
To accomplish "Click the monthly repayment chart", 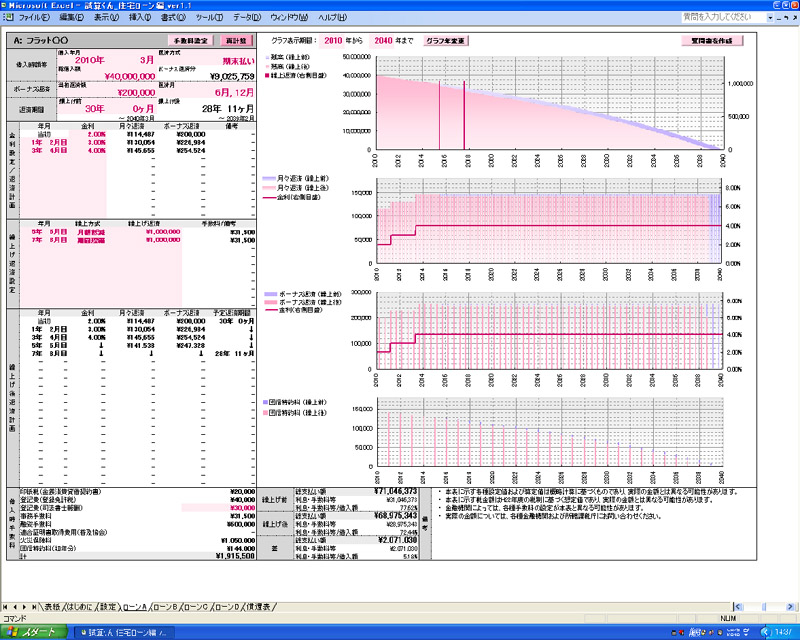I will coord(548,221).
